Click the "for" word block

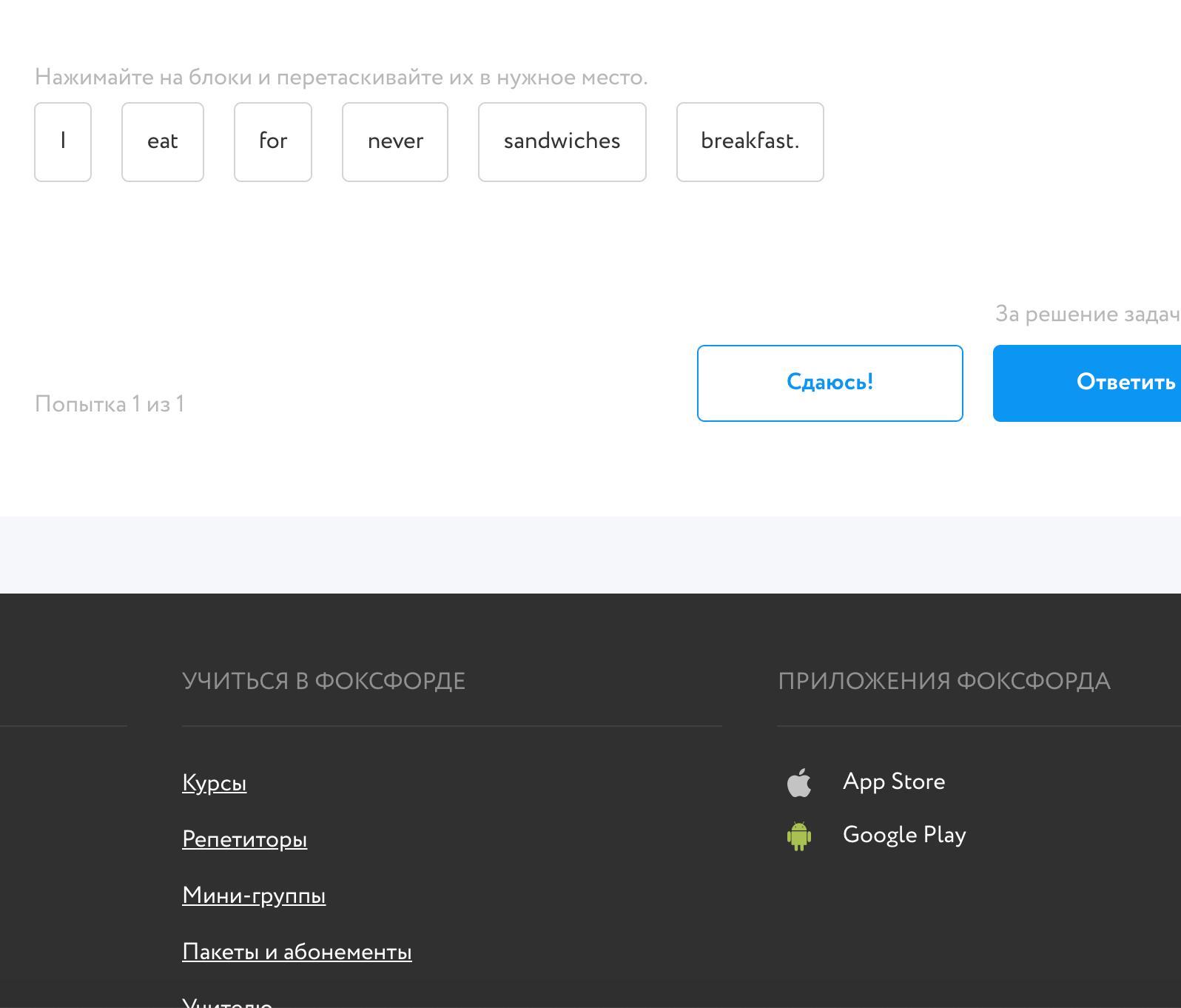(x=273, y=142)
